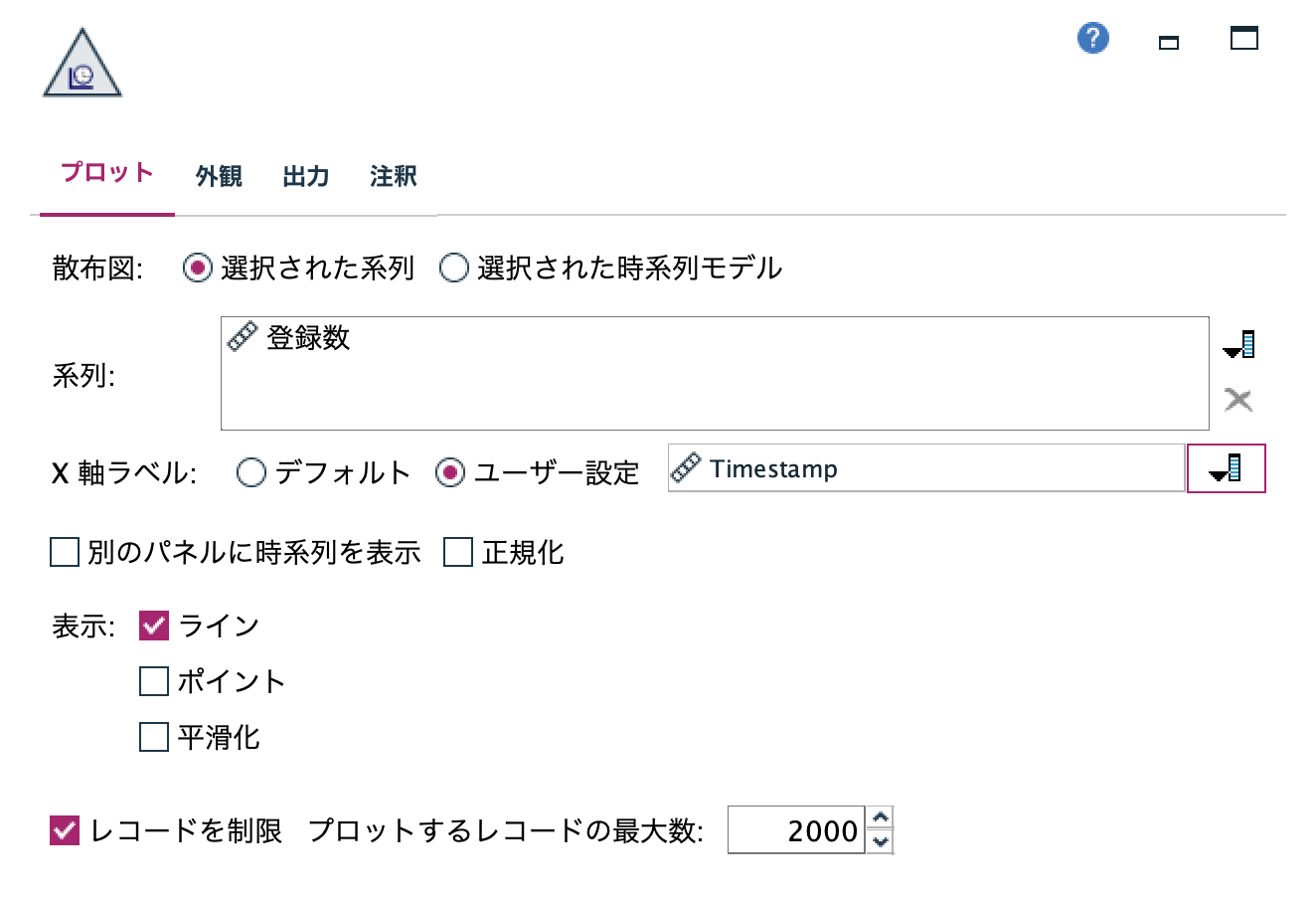The width and height of the screenshot is (1316, 901).
Task: Click the up arrow of the record stepper
Action: [x=880, y=819]
